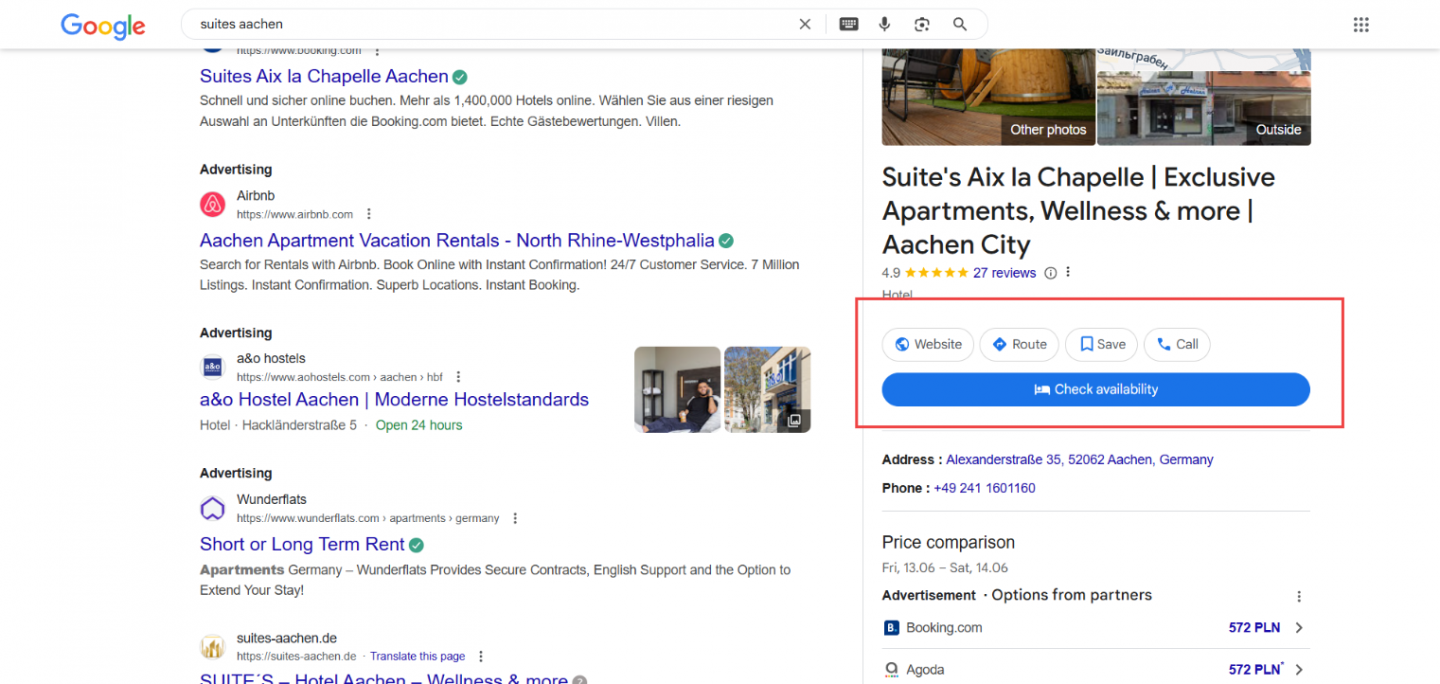Save the hotel with Save button

(x=1101, y=344)
